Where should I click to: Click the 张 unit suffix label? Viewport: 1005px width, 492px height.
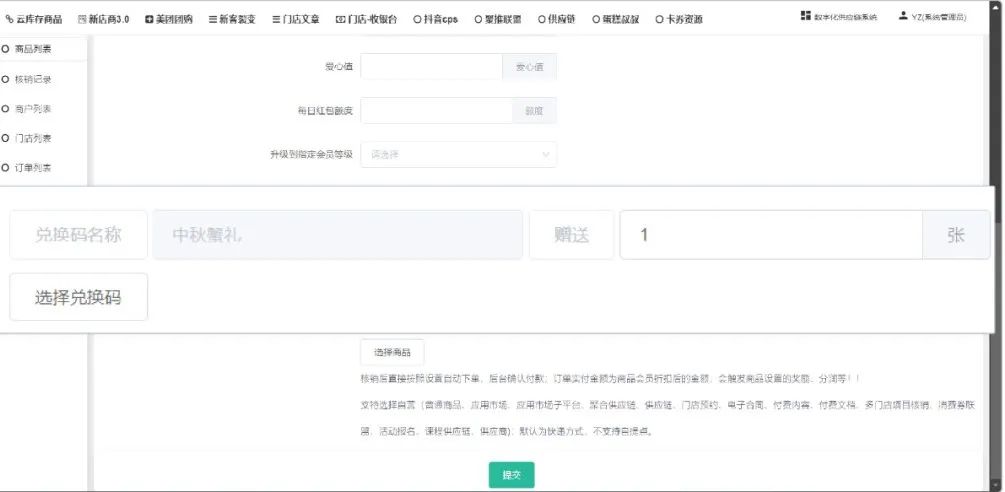(956, 235)
